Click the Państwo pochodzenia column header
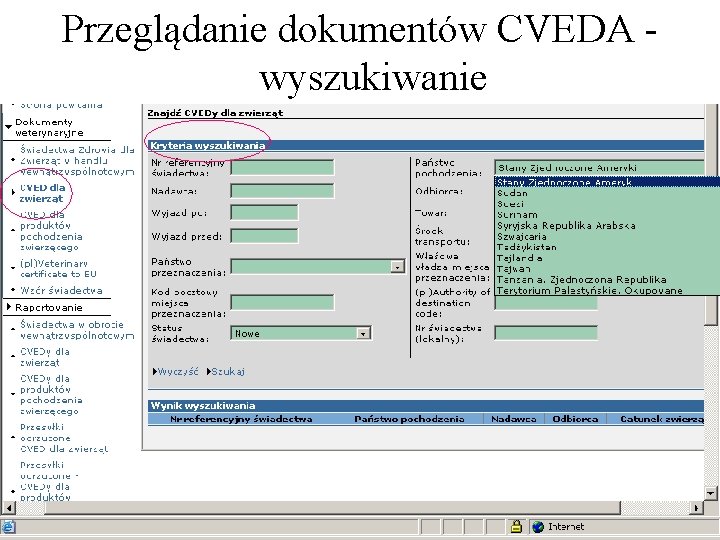The width and height of the screenshot is (720, 540). 409,419
